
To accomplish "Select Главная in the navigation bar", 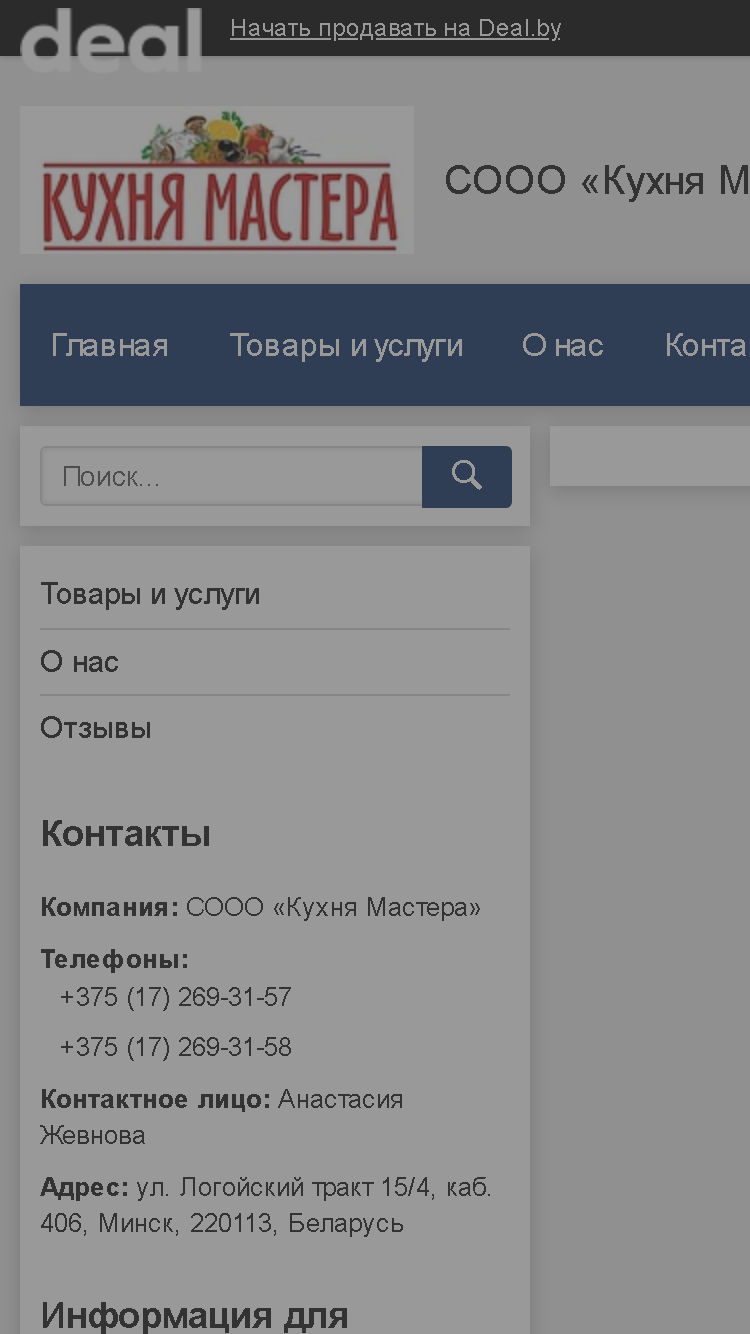I will 109,345.
